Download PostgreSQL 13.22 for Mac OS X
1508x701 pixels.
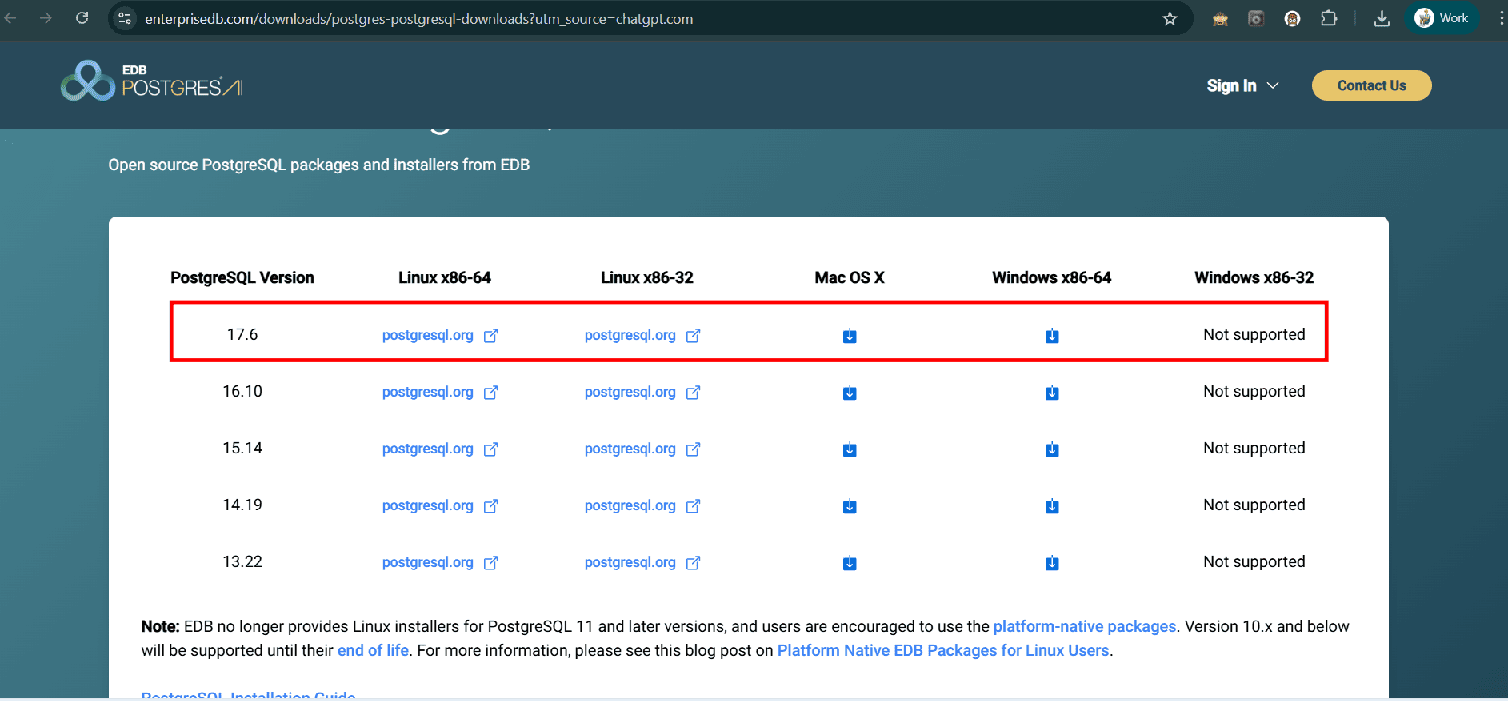coord(849,563)
